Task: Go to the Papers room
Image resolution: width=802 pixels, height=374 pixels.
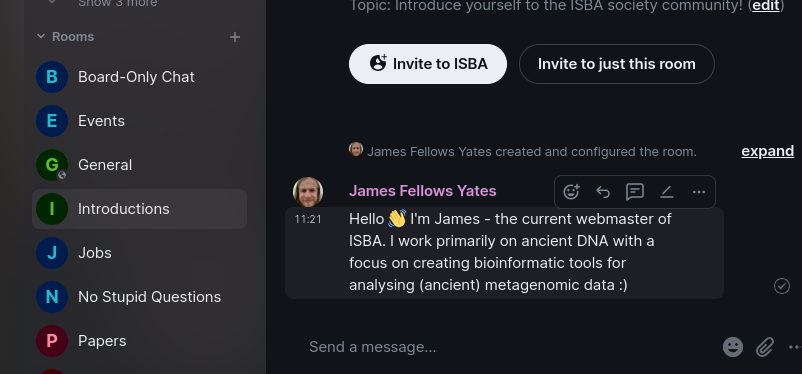Action: (139, 341)
